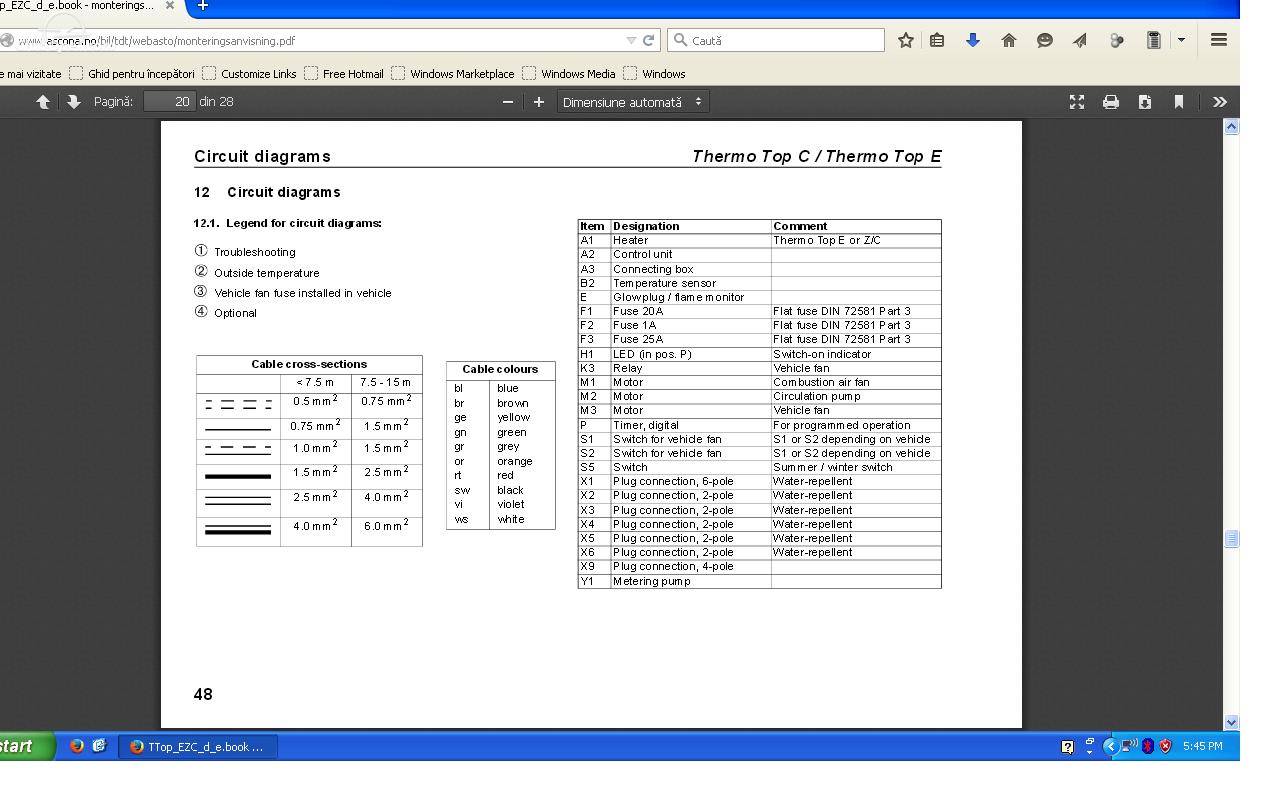Viewport: 1280px width, 800px height.
Task: Open Windows Media bookmark
Action: [x=568, y=73]
